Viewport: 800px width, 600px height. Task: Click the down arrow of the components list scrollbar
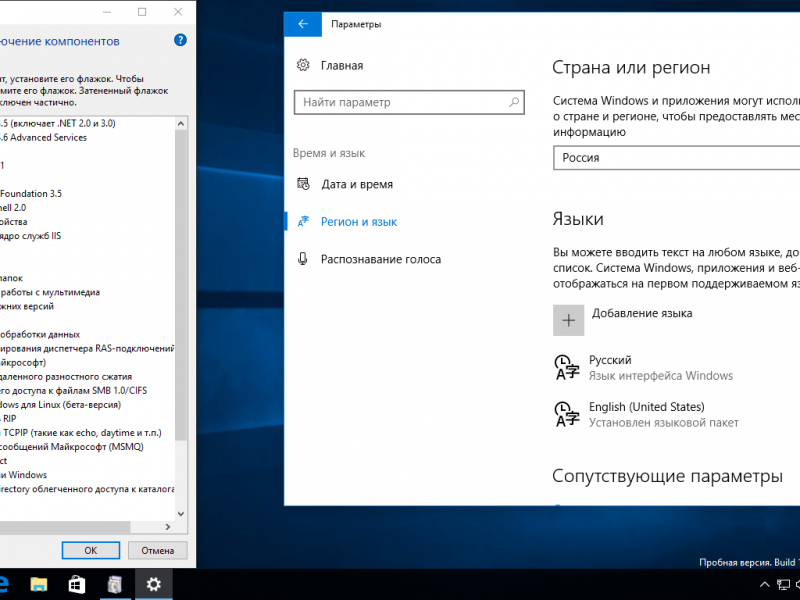click(x=181, y=513)
